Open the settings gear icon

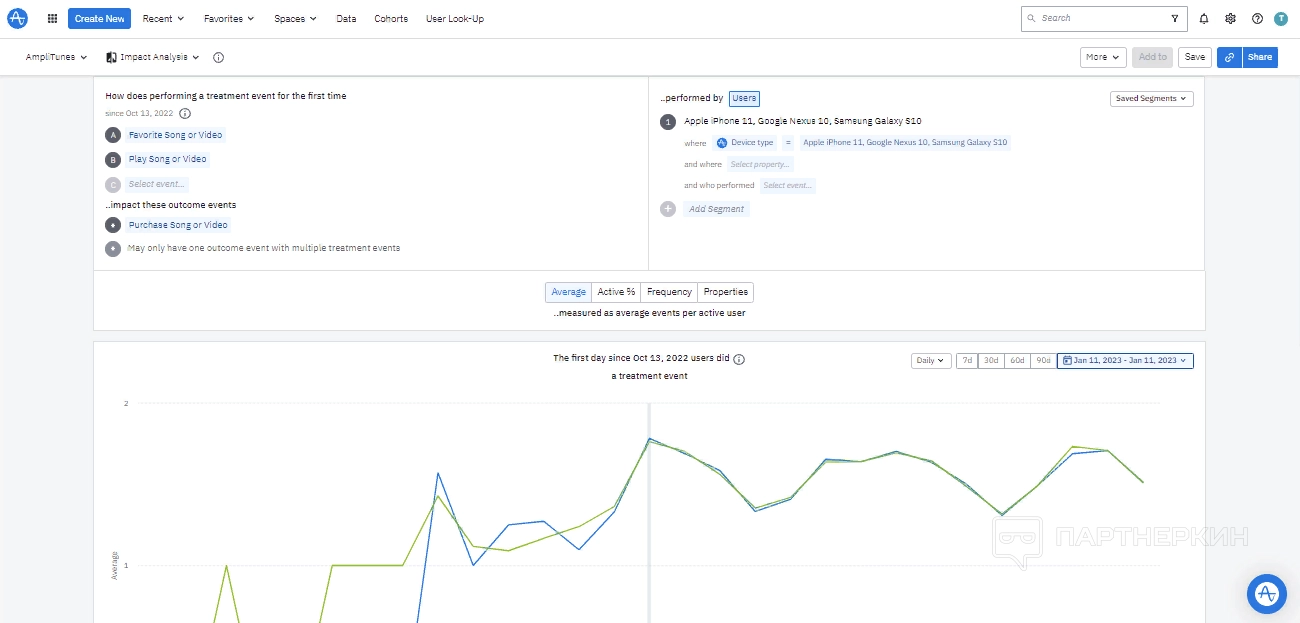point(1231,18)
